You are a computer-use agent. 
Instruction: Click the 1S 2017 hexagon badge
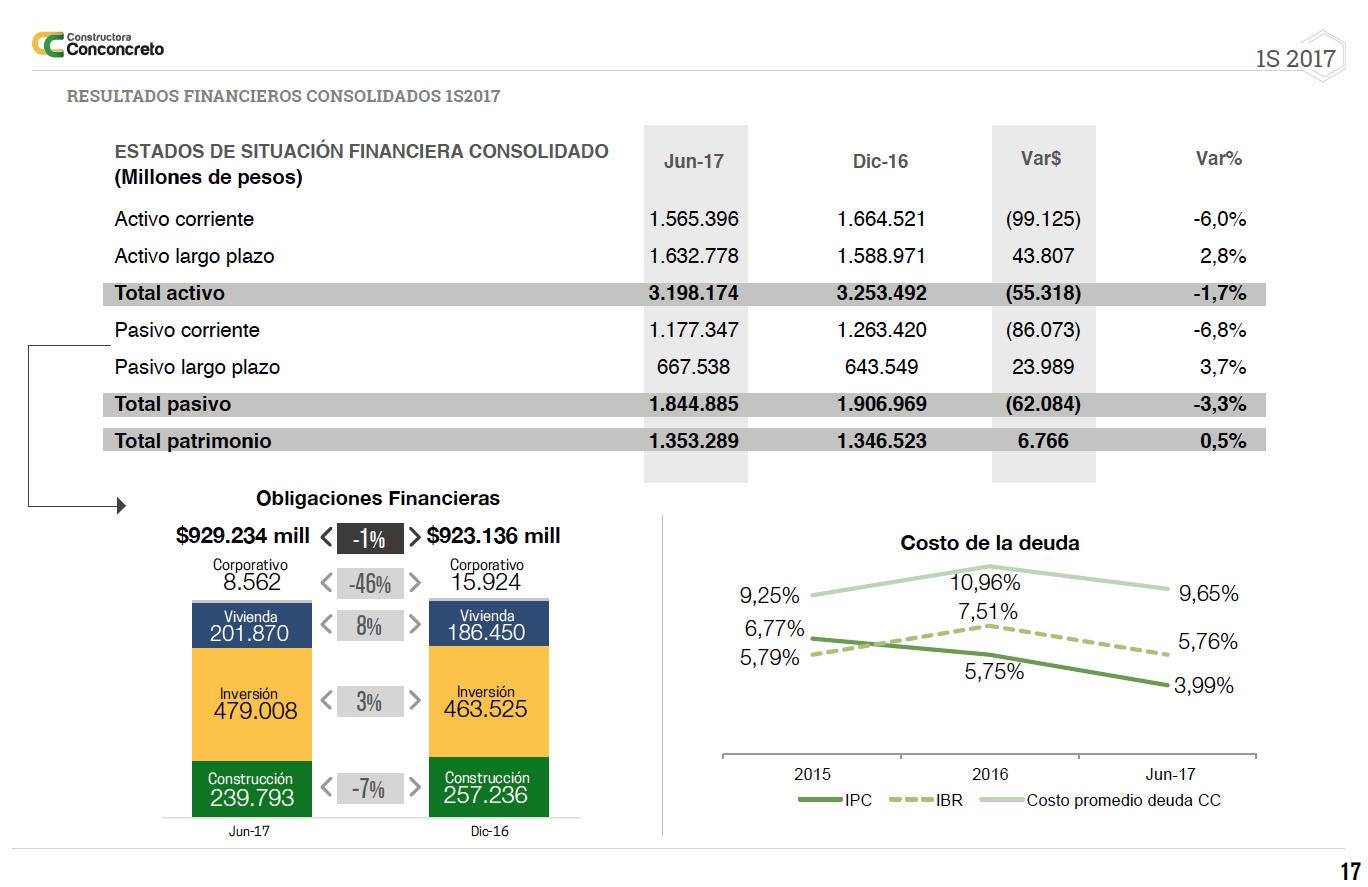click(x=1296, y=58)
